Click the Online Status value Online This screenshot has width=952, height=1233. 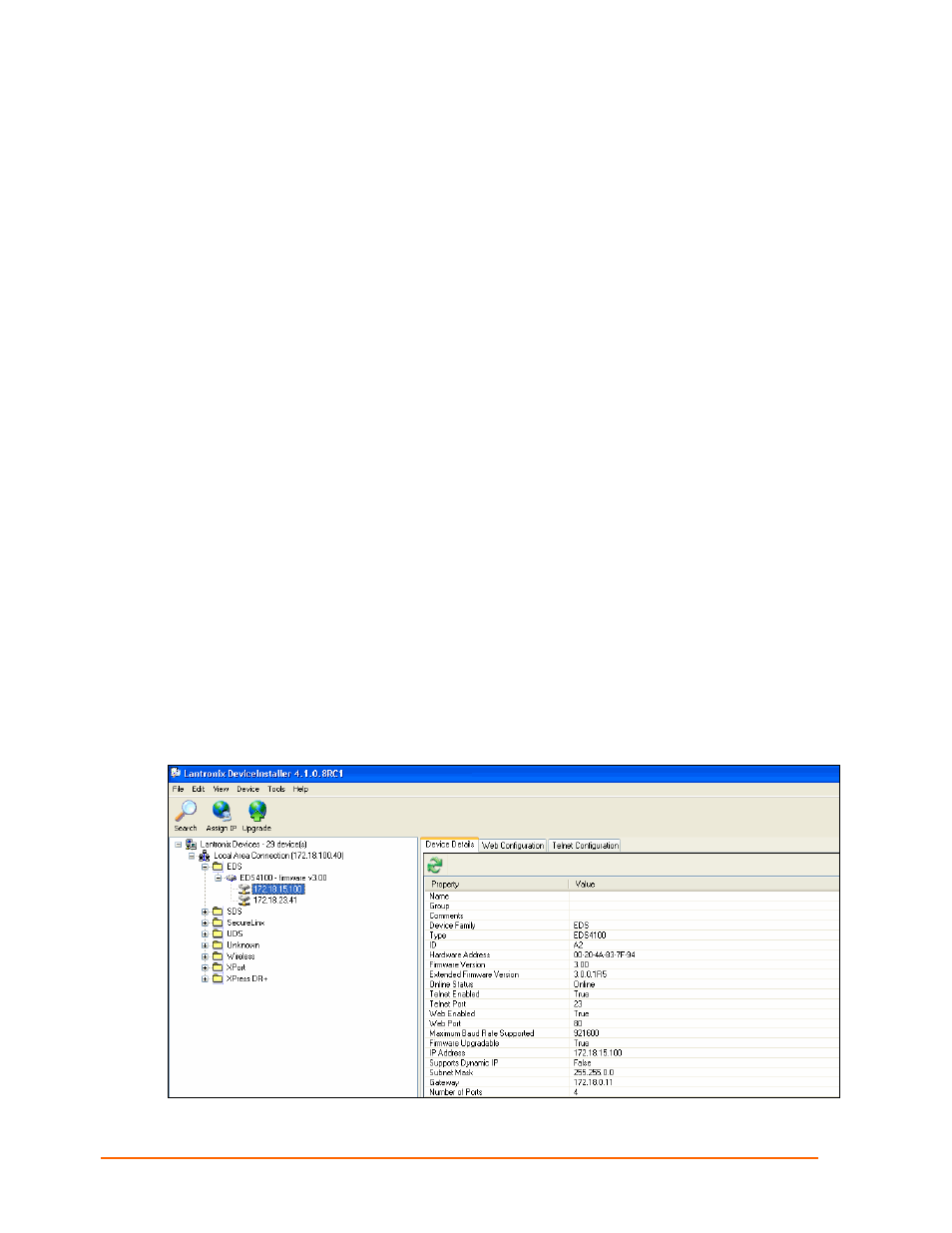point(584,984)
